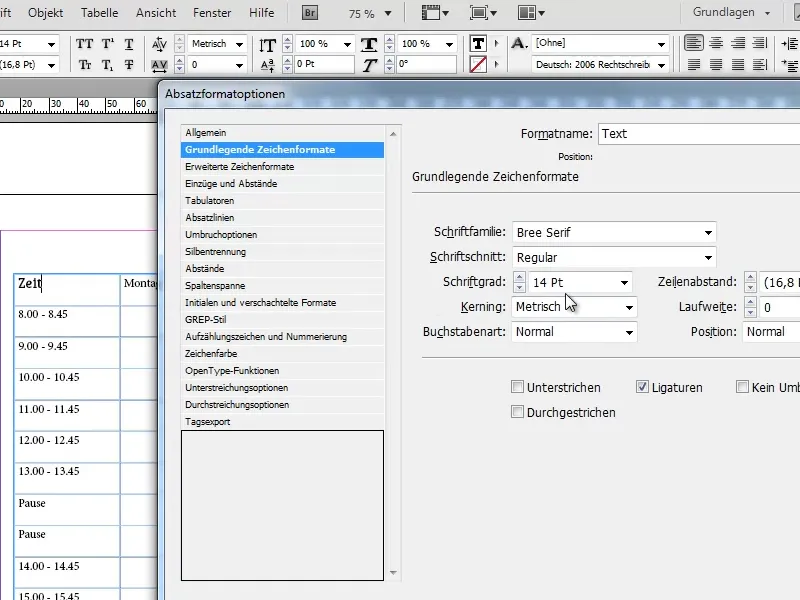Screen dimensions: 800x600
Task: Select the Tagsexport category
Action: point(282,421)
